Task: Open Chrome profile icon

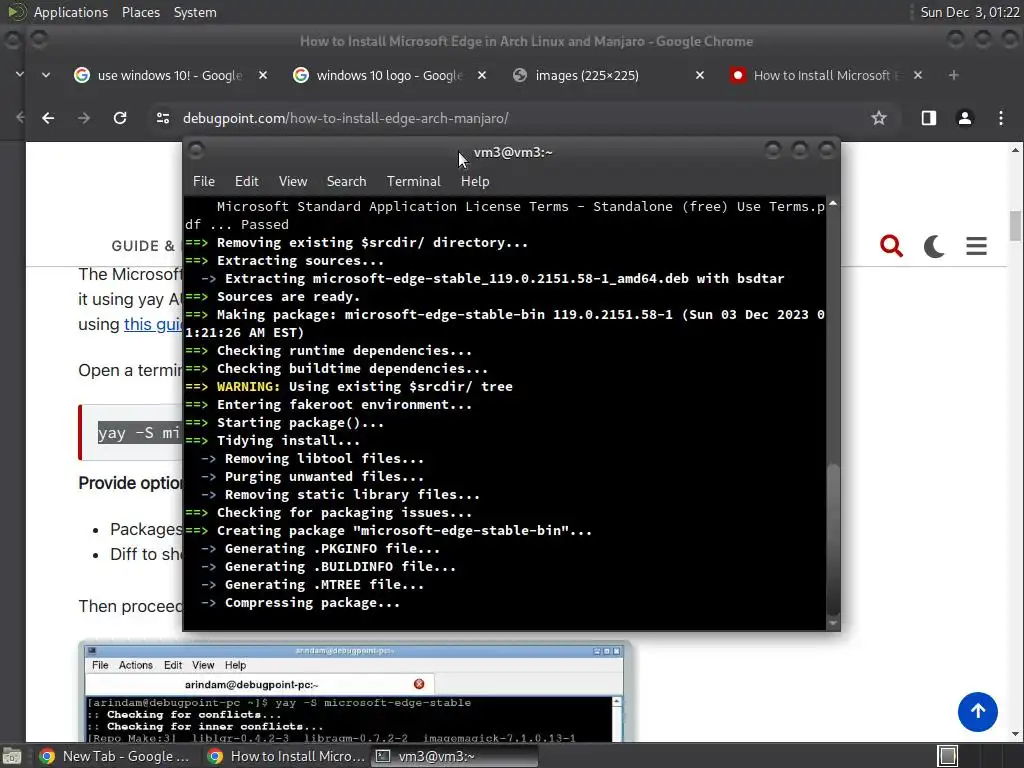Action: 965,118
